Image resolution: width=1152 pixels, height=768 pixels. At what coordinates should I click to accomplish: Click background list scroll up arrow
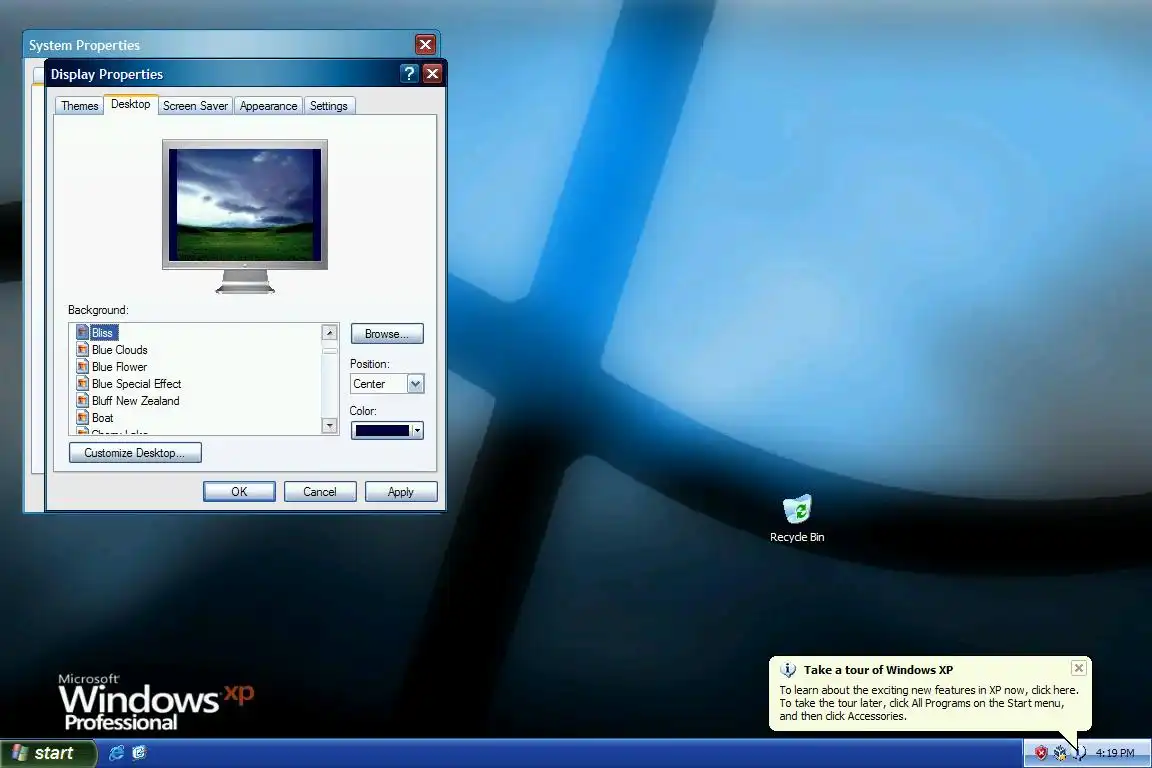pyautogui.click(x=330, y=333)
